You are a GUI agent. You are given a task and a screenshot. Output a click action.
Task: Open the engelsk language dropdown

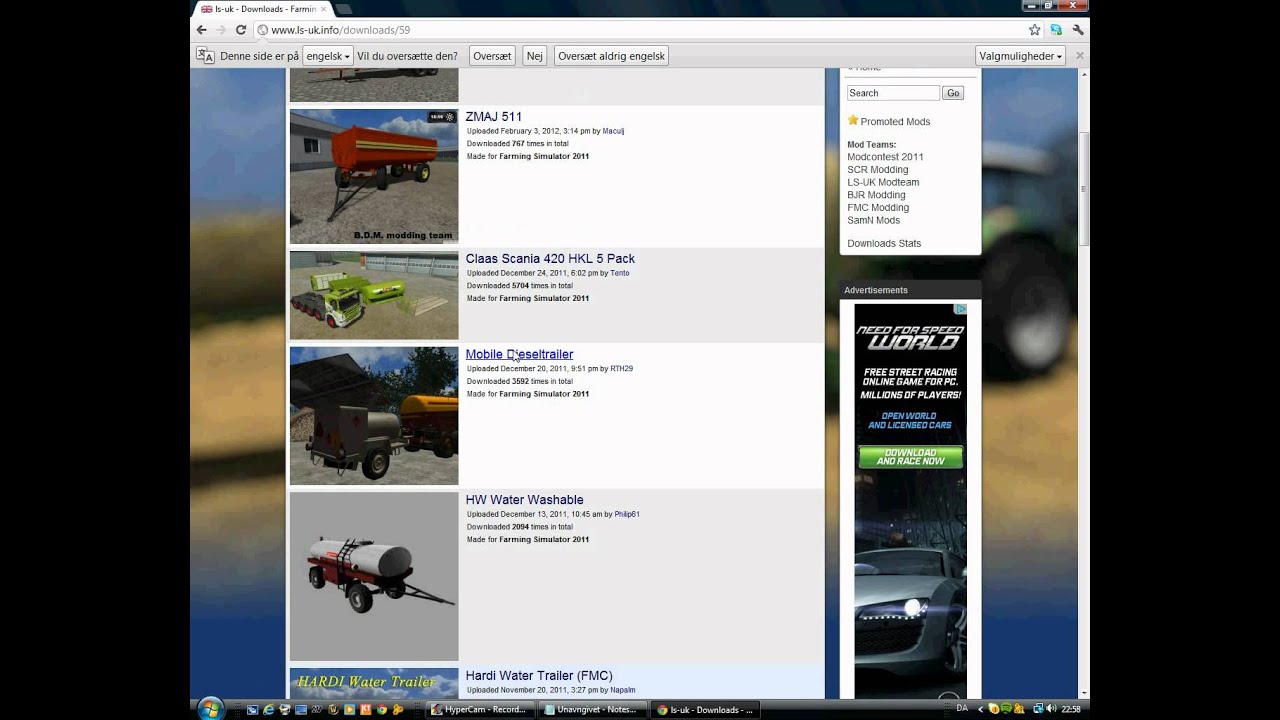click(328, 56)
